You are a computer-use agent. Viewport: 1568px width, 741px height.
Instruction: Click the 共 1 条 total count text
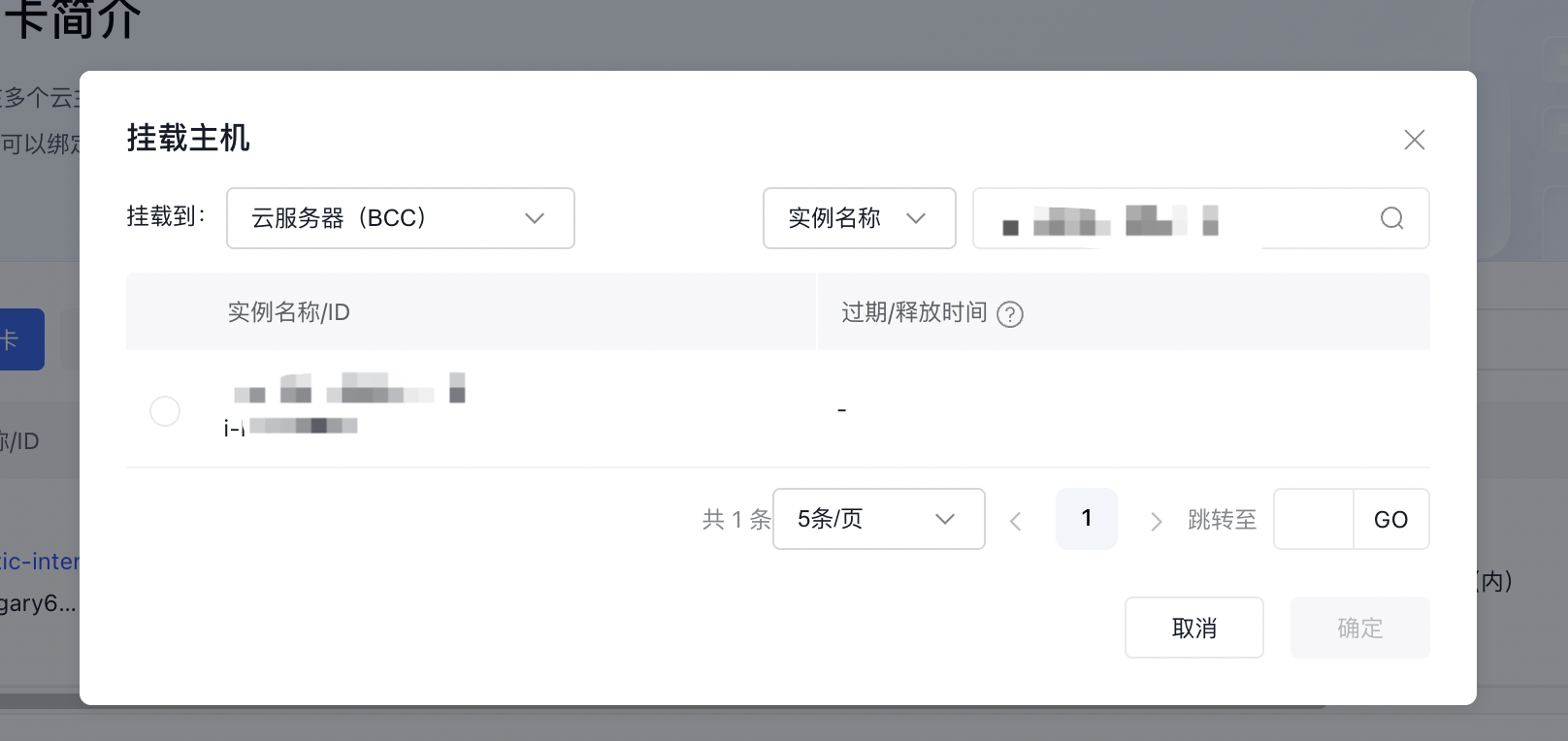736,520
